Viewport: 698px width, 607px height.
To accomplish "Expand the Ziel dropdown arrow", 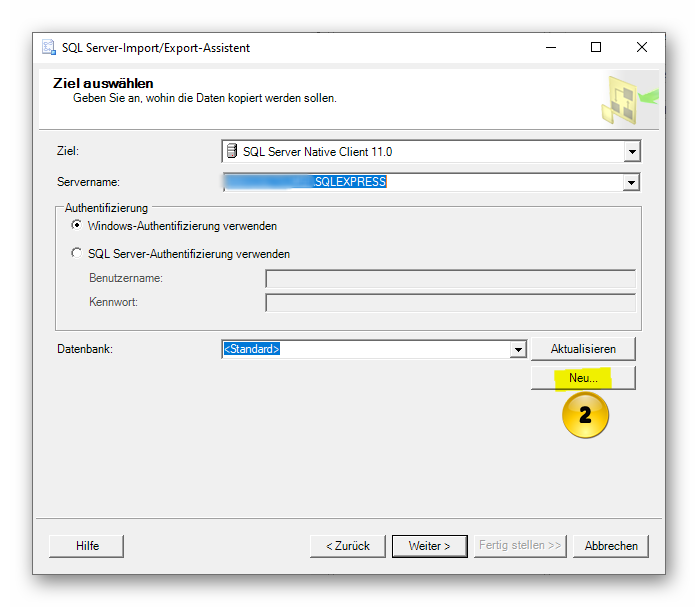I will (631, 152).
